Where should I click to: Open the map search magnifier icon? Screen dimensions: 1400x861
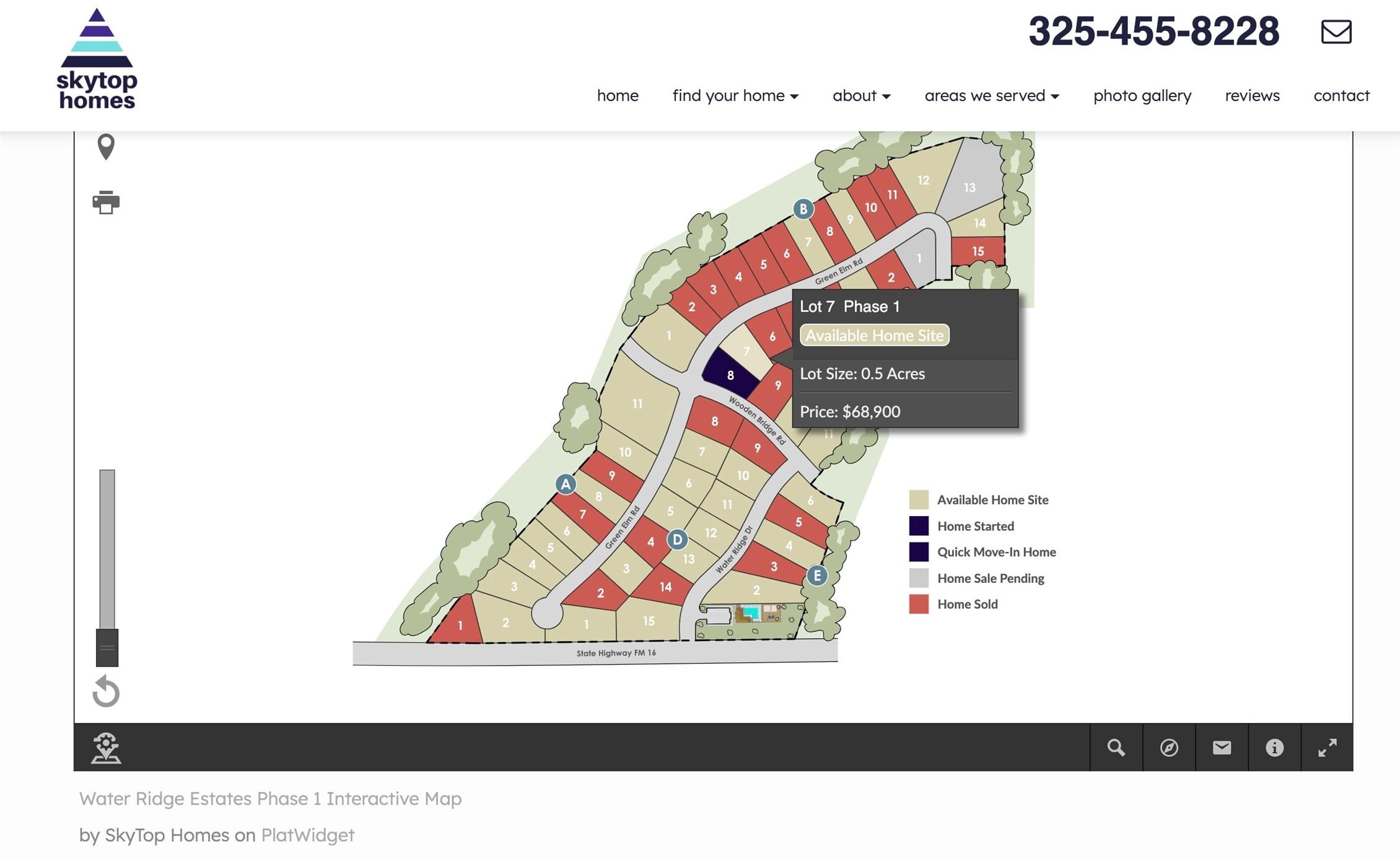tap(1116, 748)
